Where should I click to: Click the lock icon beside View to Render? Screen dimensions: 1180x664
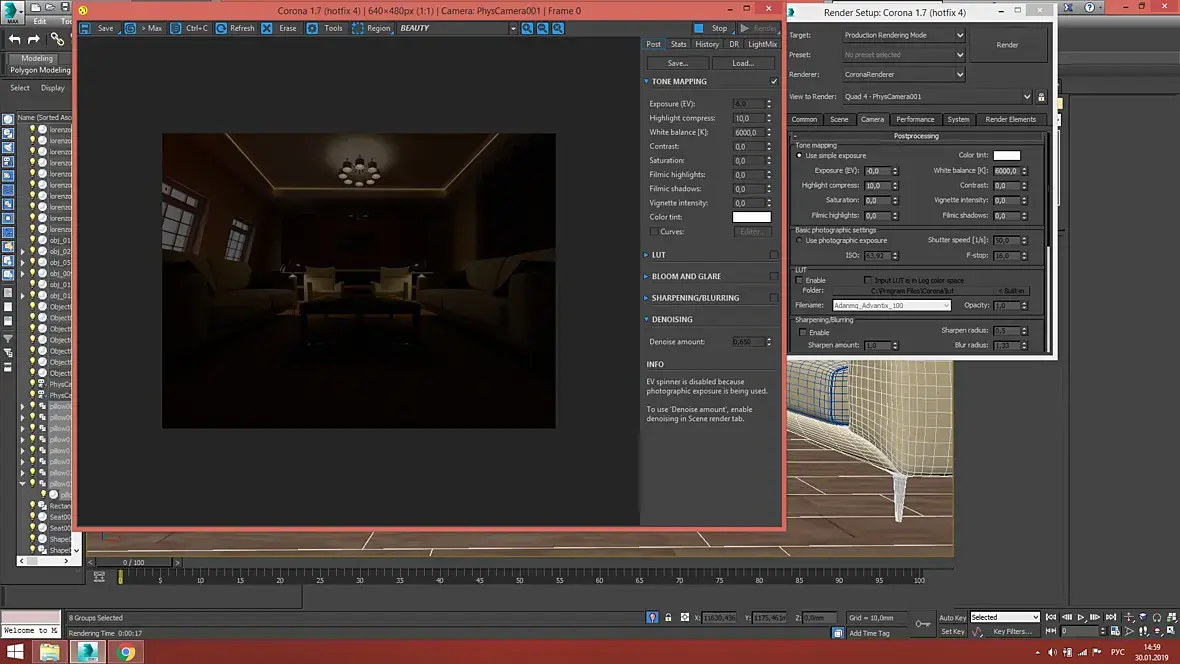(1041, 97)
